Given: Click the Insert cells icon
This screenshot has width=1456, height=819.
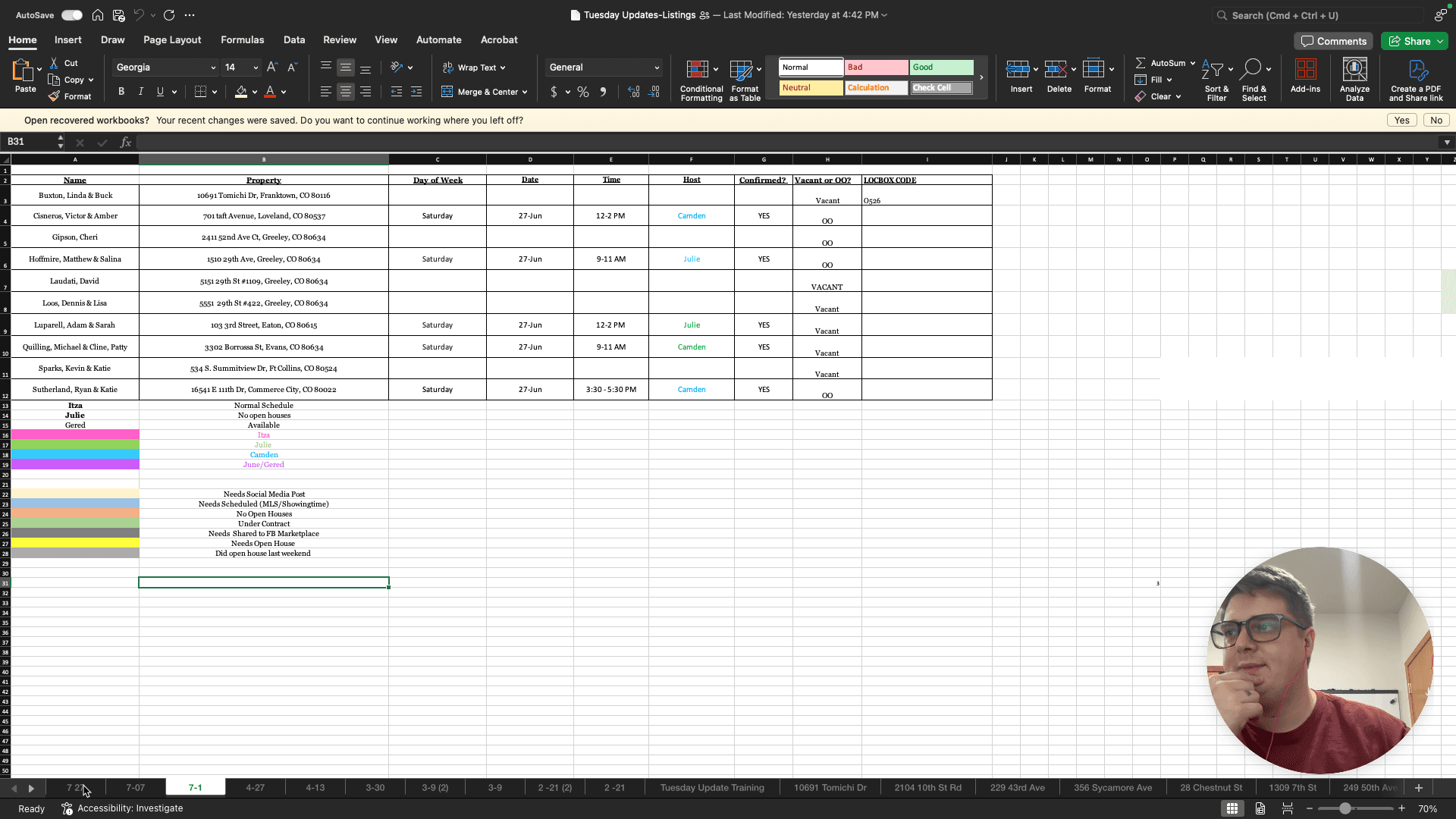Looking at the screenshot, I should point(1018,70).
